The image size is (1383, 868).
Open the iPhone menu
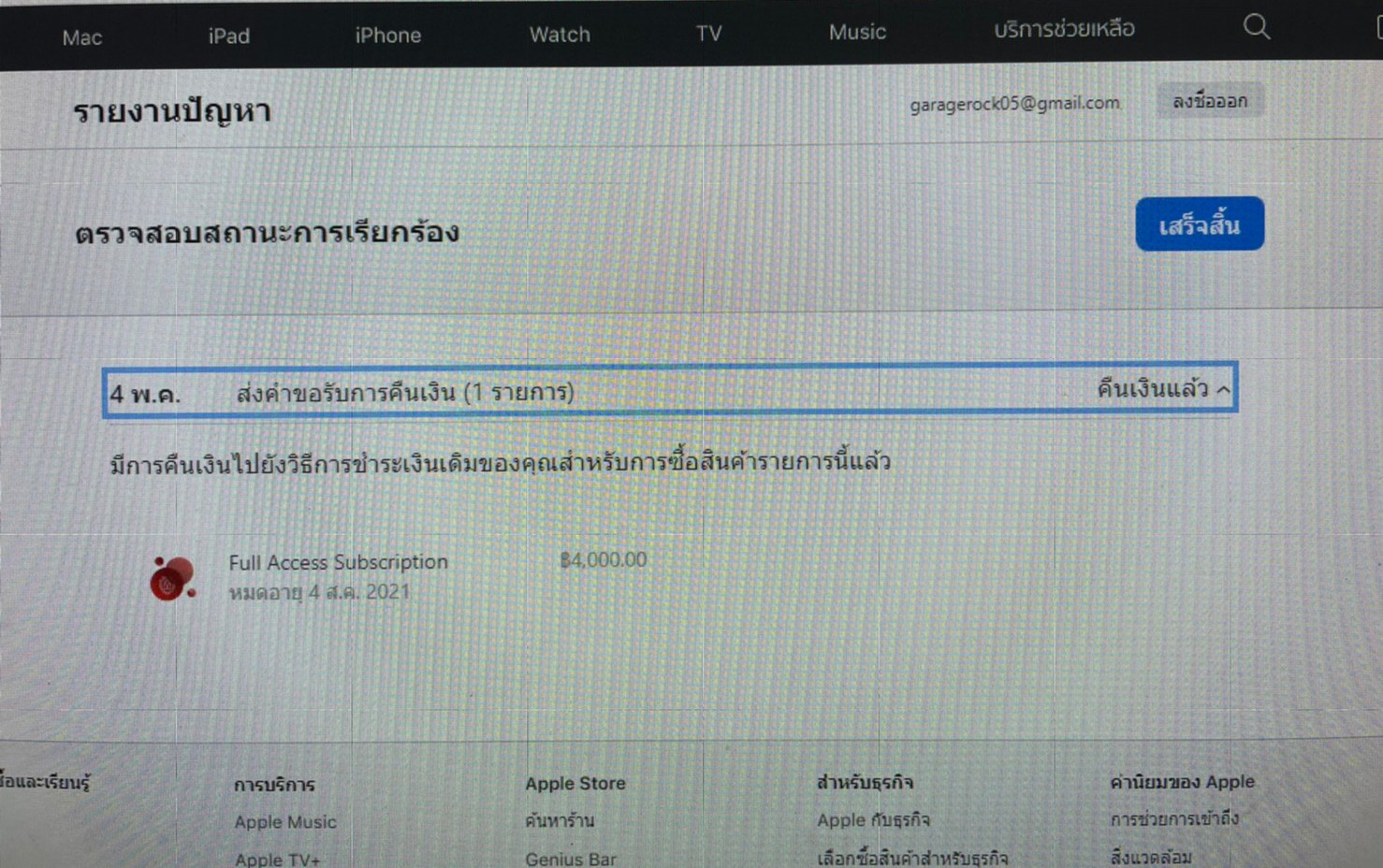click(388, 35)
